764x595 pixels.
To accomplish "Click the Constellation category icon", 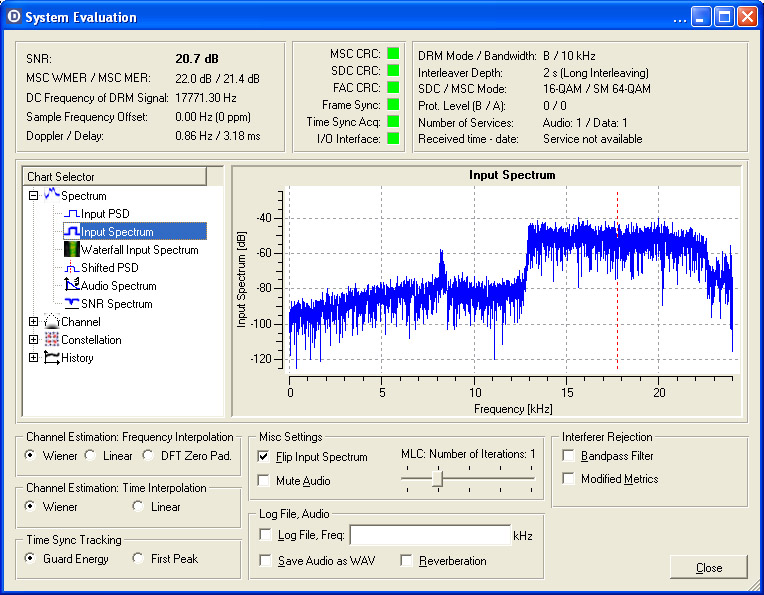I will click(x=52, y=339).
